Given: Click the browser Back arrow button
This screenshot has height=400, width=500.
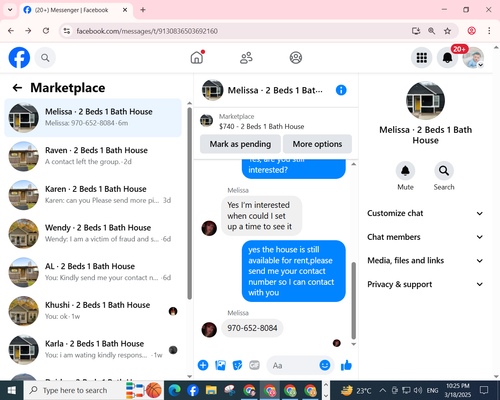Looking at the screenshot, I should 11,31.
